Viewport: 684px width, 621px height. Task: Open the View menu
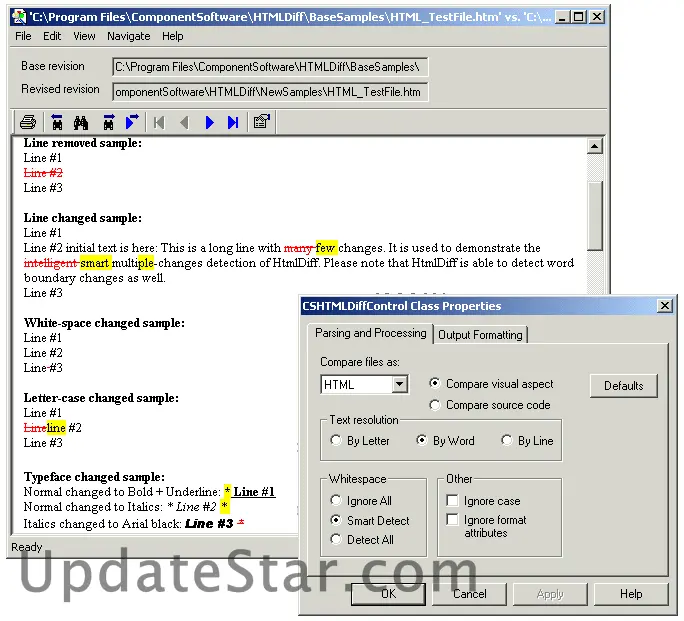84,36
